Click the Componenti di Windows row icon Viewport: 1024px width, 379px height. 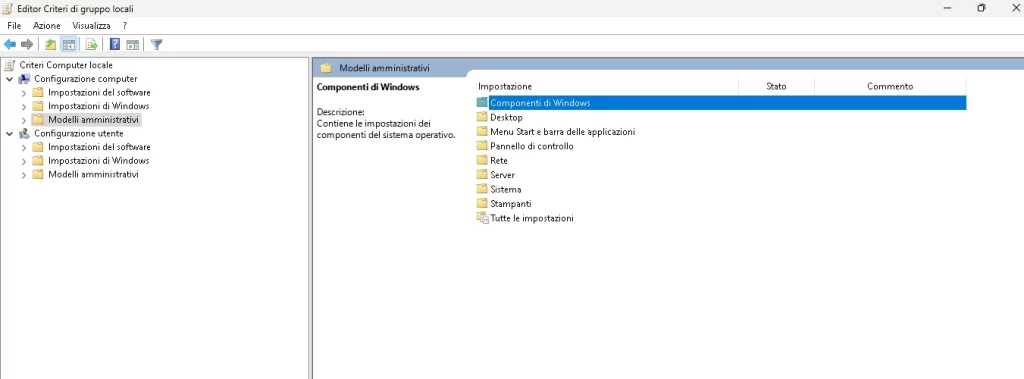pyautogui.click(x=482, y=103)
